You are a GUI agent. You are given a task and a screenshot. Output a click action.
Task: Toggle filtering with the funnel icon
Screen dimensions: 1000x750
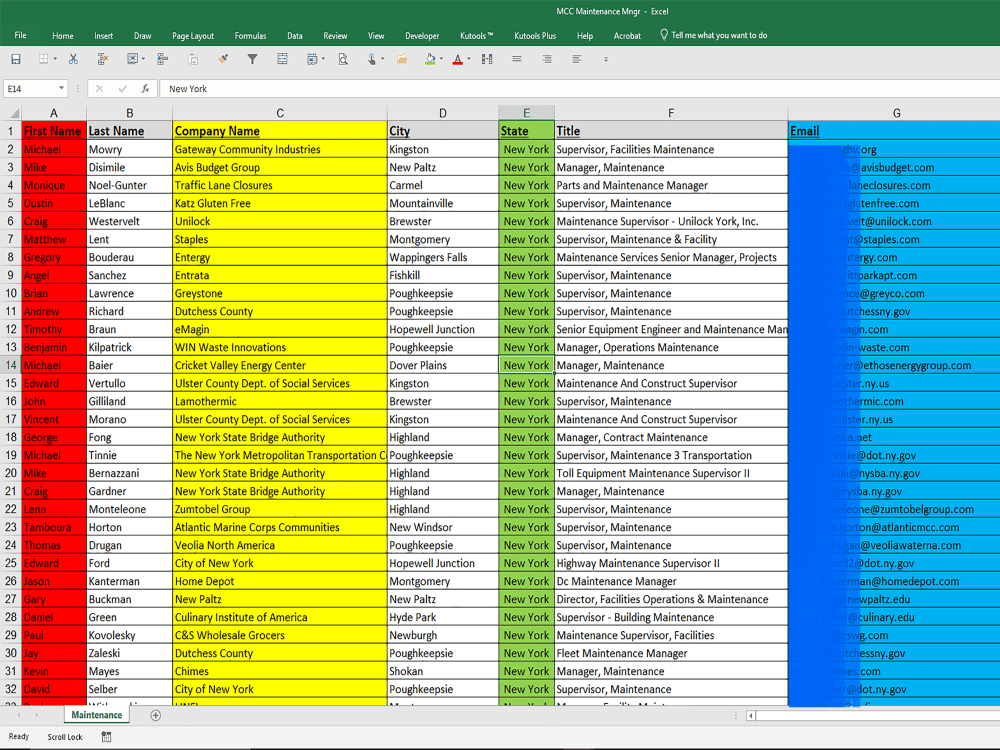[254, 59]
